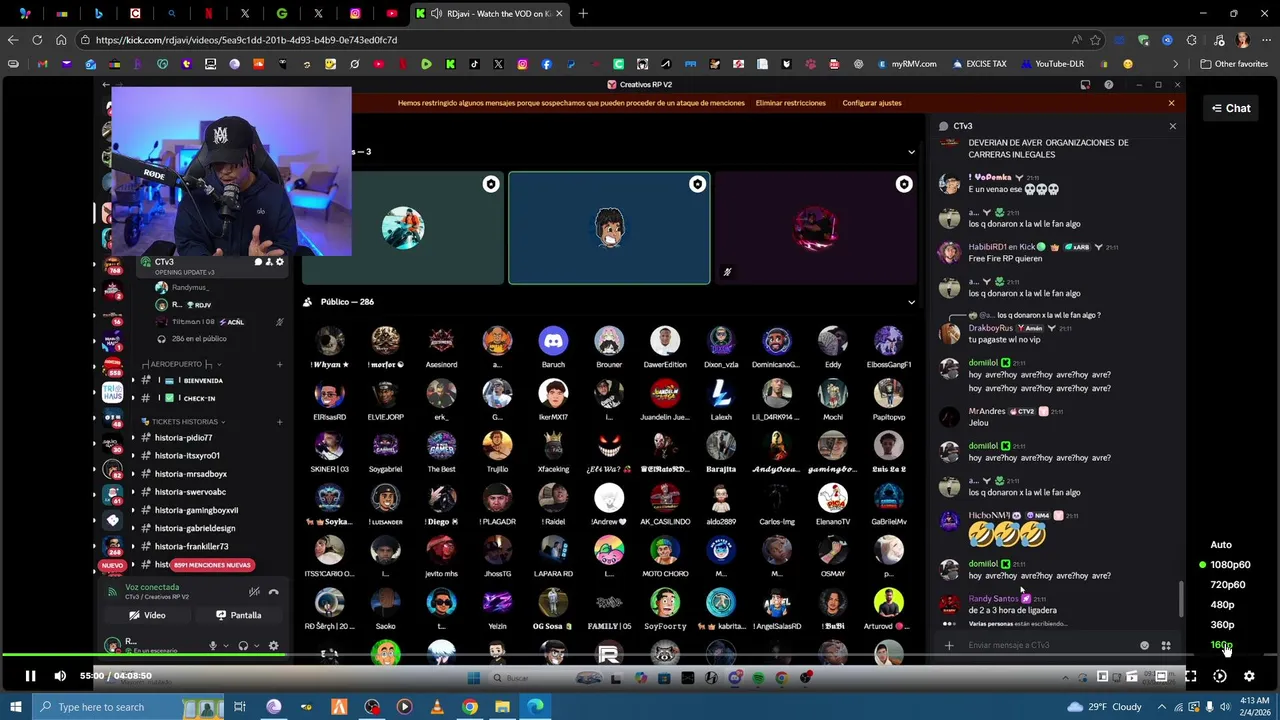Select 480p video quality

tap(1222, 605)
